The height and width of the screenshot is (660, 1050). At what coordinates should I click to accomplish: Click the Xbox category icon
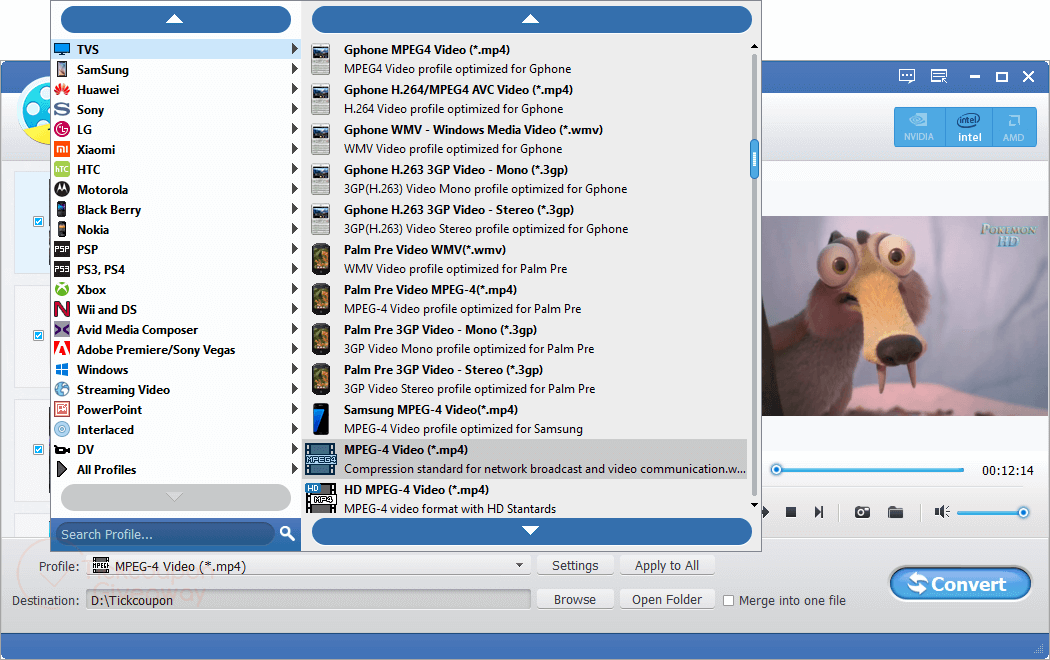pos(62,289)
